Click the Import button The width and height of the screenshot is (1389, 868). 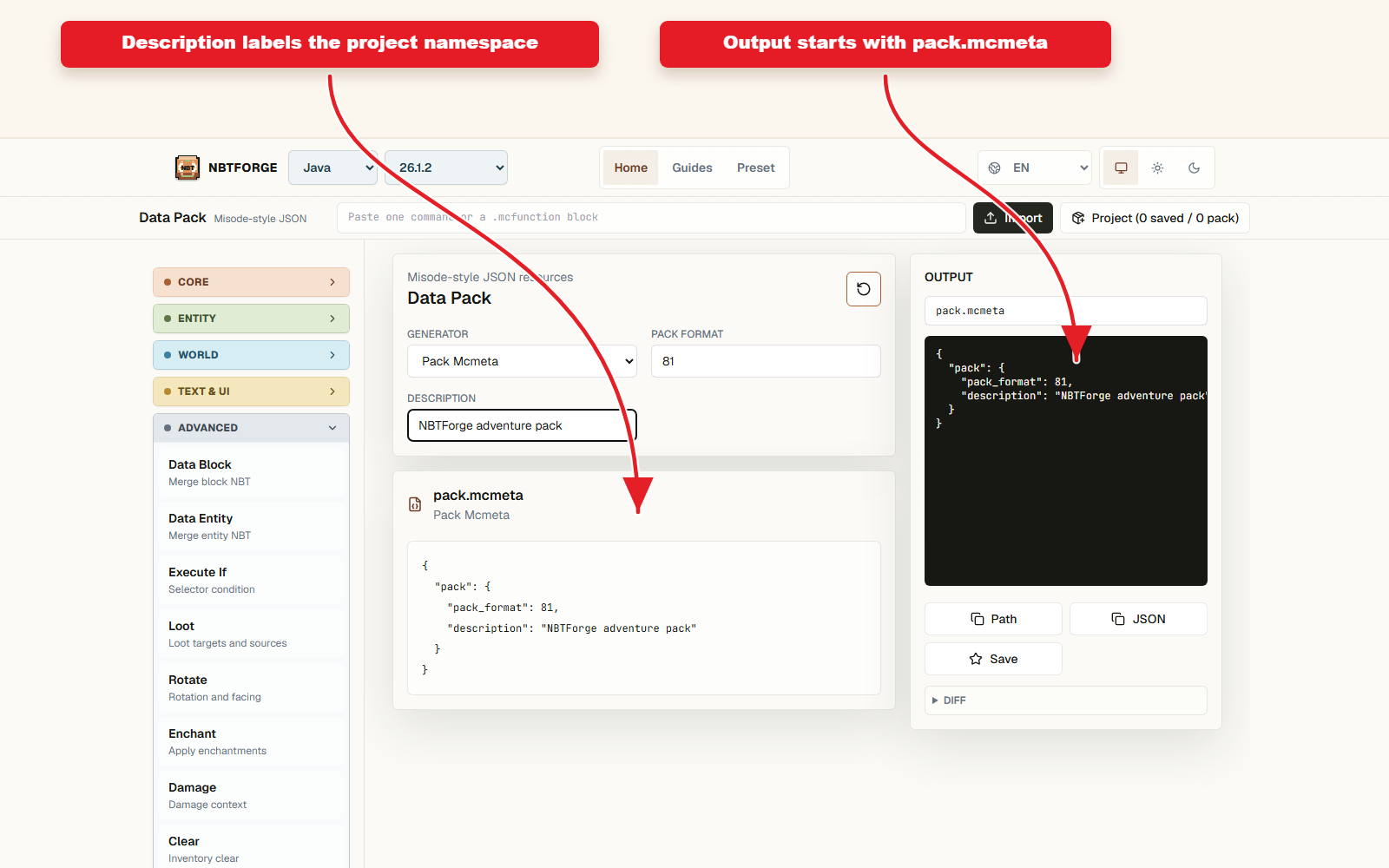[1013, 218]
